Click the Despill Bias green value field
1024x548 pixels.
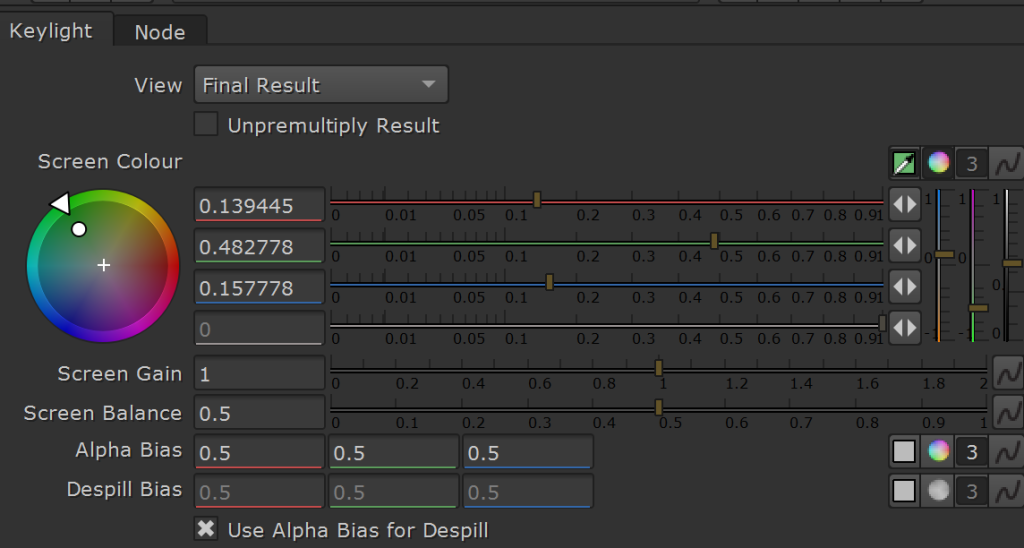(394, 491)
